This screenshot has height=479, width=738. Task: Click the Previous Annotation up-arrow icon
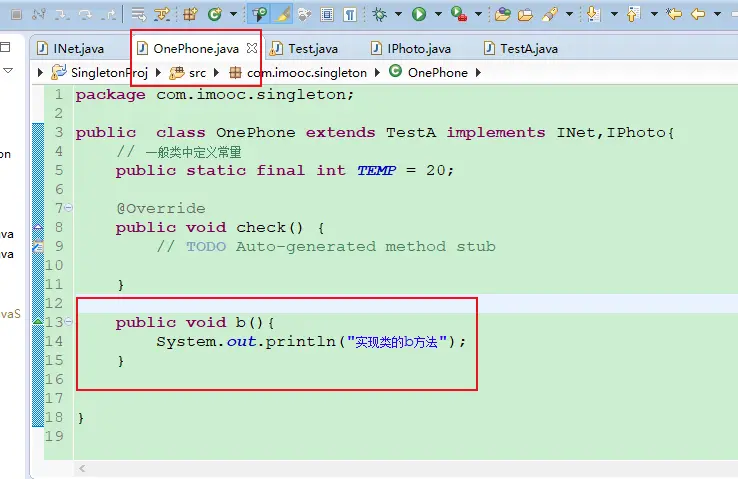click(x=634, y=15)
